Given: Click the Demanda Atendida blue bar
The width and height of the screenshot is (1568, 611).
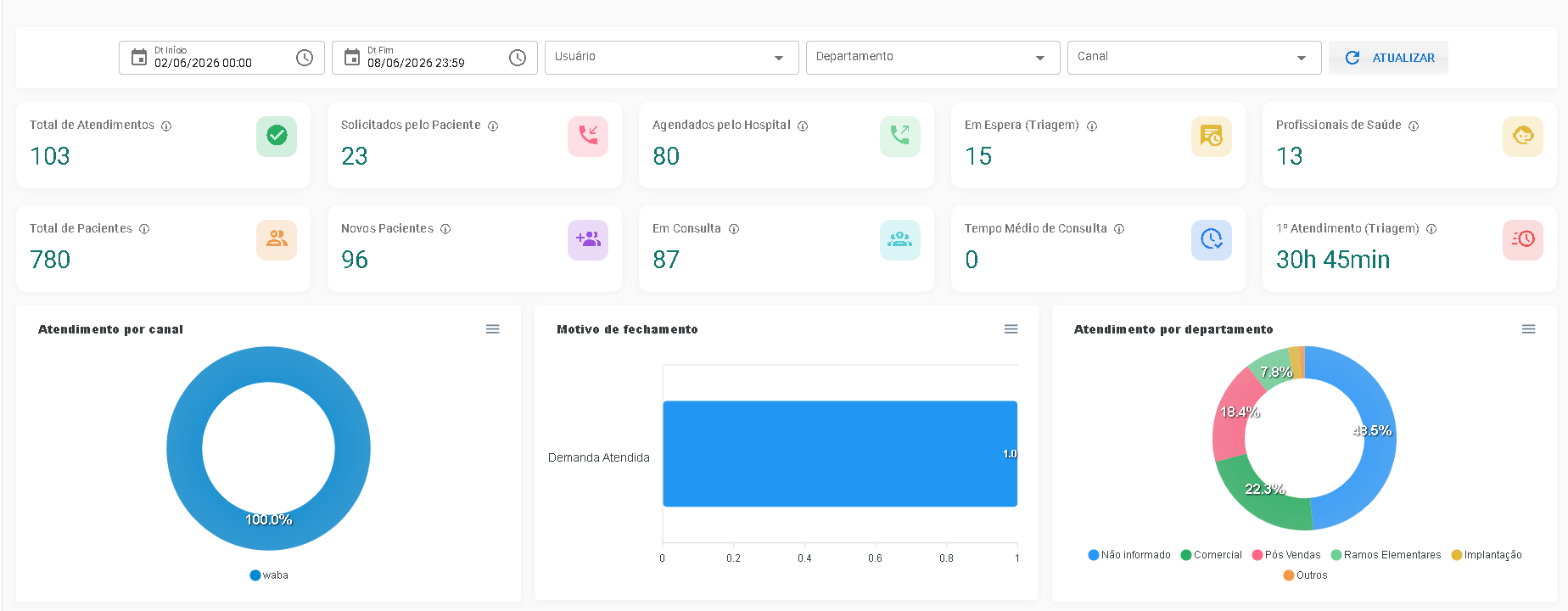Looking at the screenshot, I should [x=840, y=454].
